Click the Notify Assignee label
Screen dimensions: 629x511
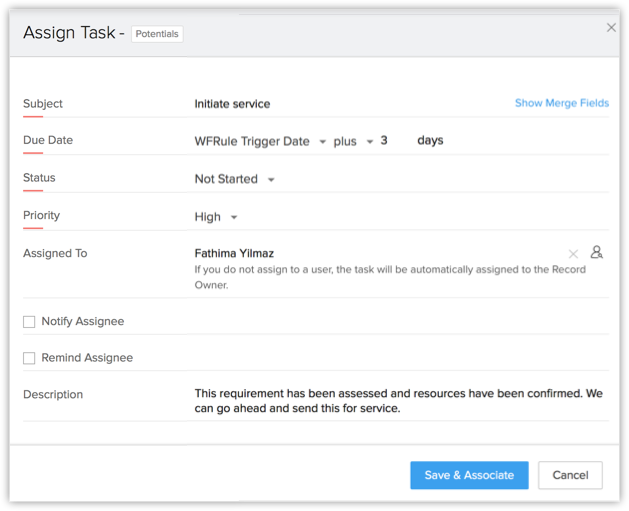(x=82, y=322)
